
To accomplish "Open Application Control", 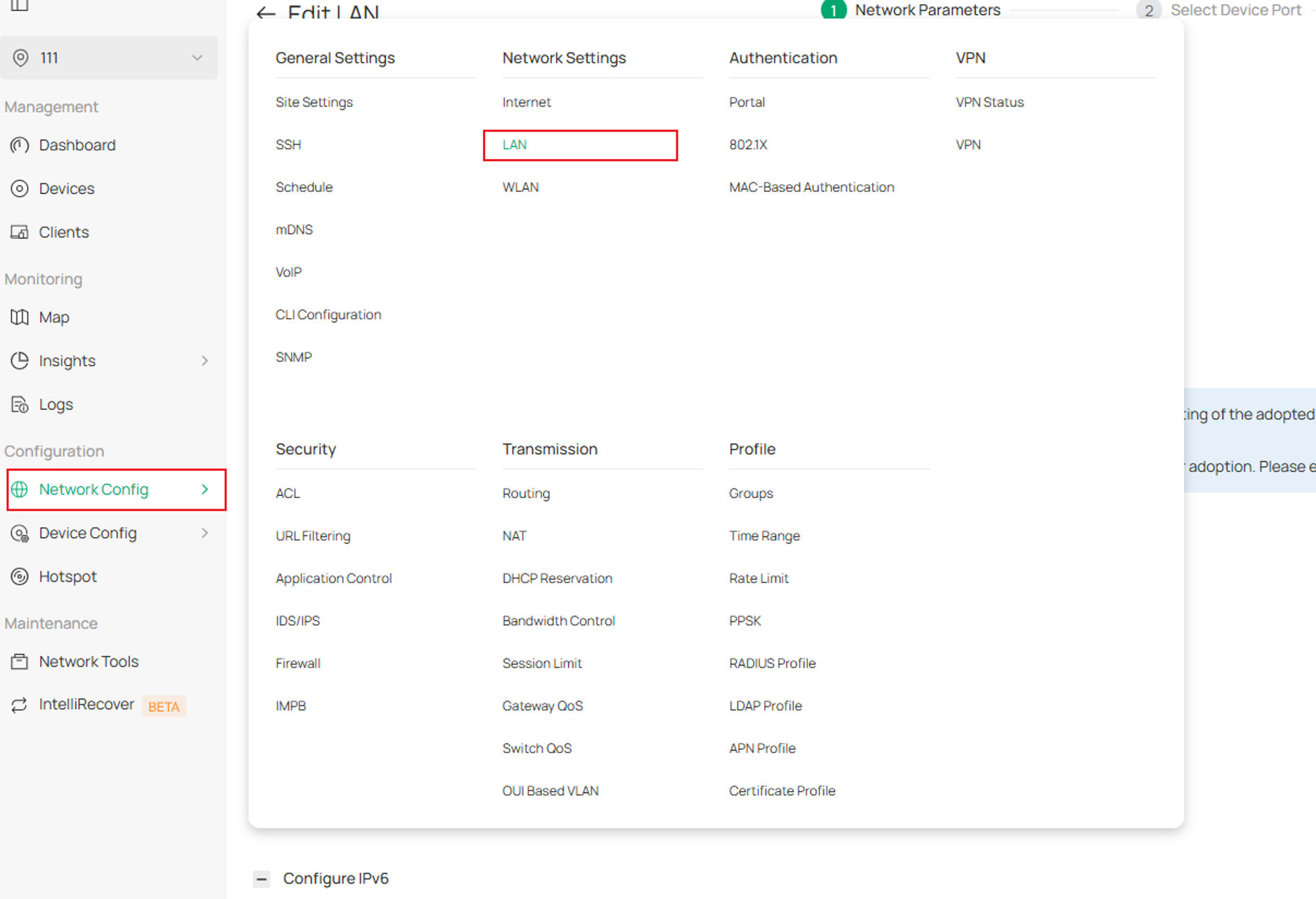I will (334, 578).
